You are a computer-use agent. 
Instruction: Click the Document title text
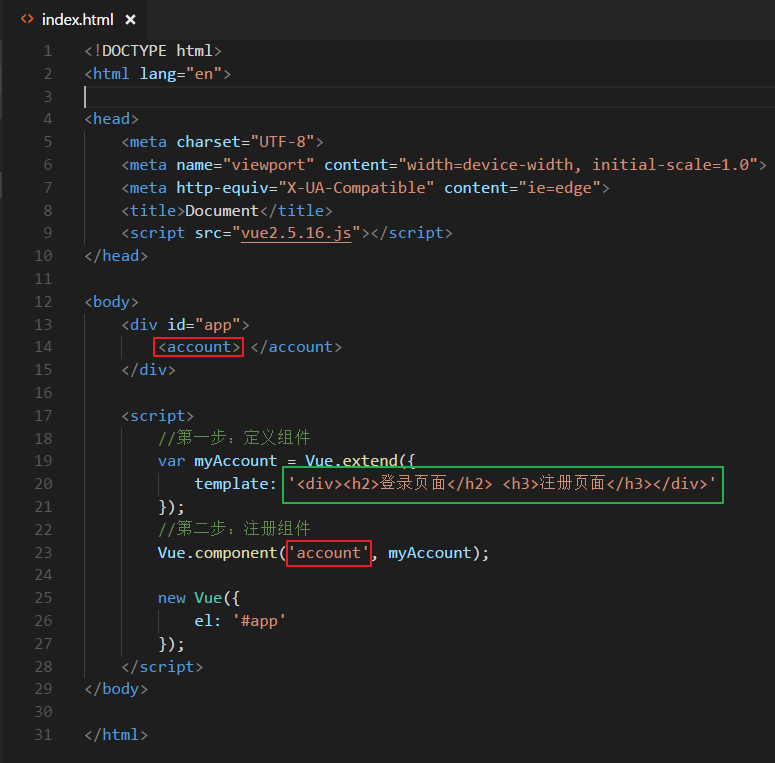click(x=222, y=211)
